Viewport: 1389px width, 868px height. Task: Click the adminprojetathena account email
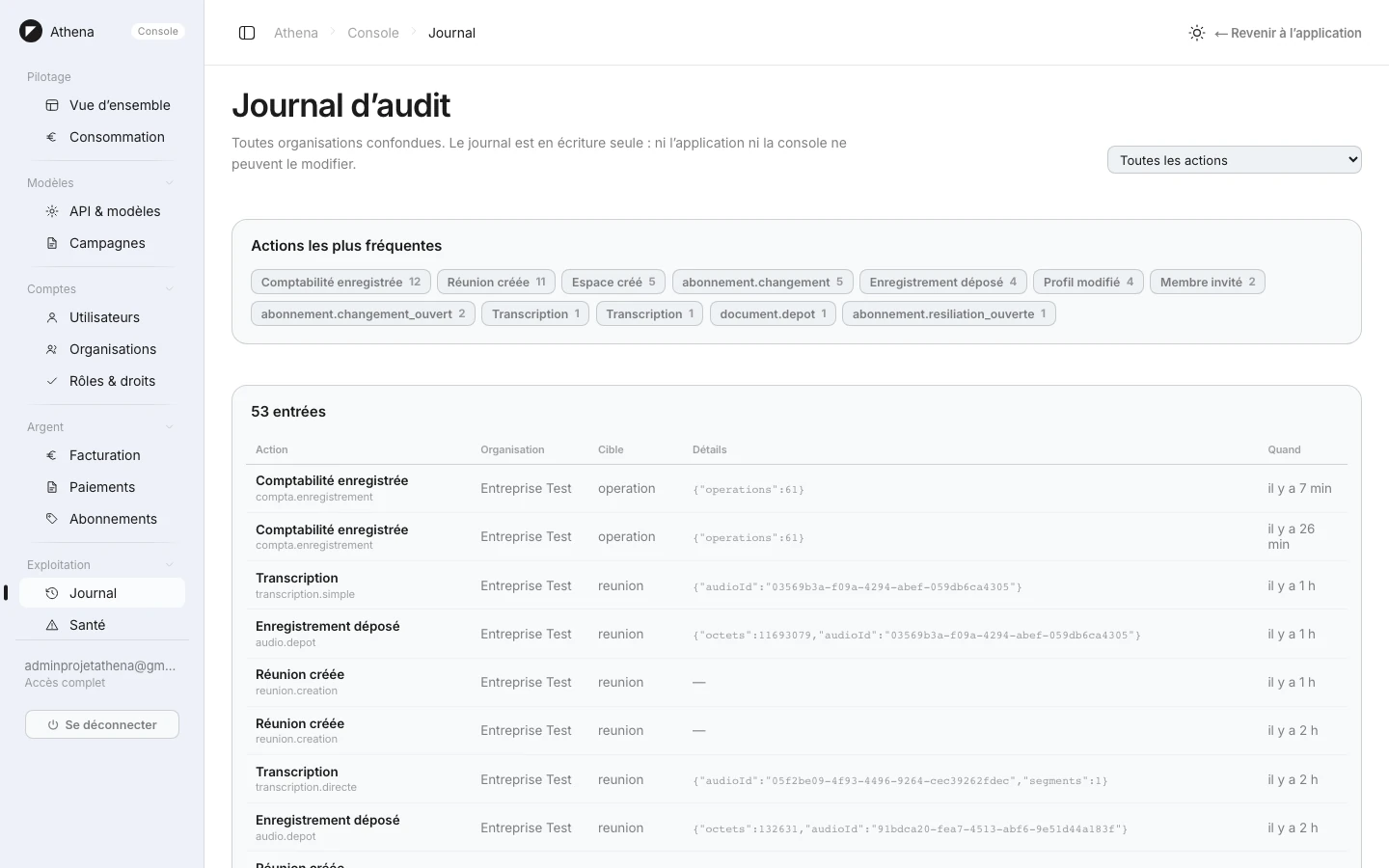point(100,665)
